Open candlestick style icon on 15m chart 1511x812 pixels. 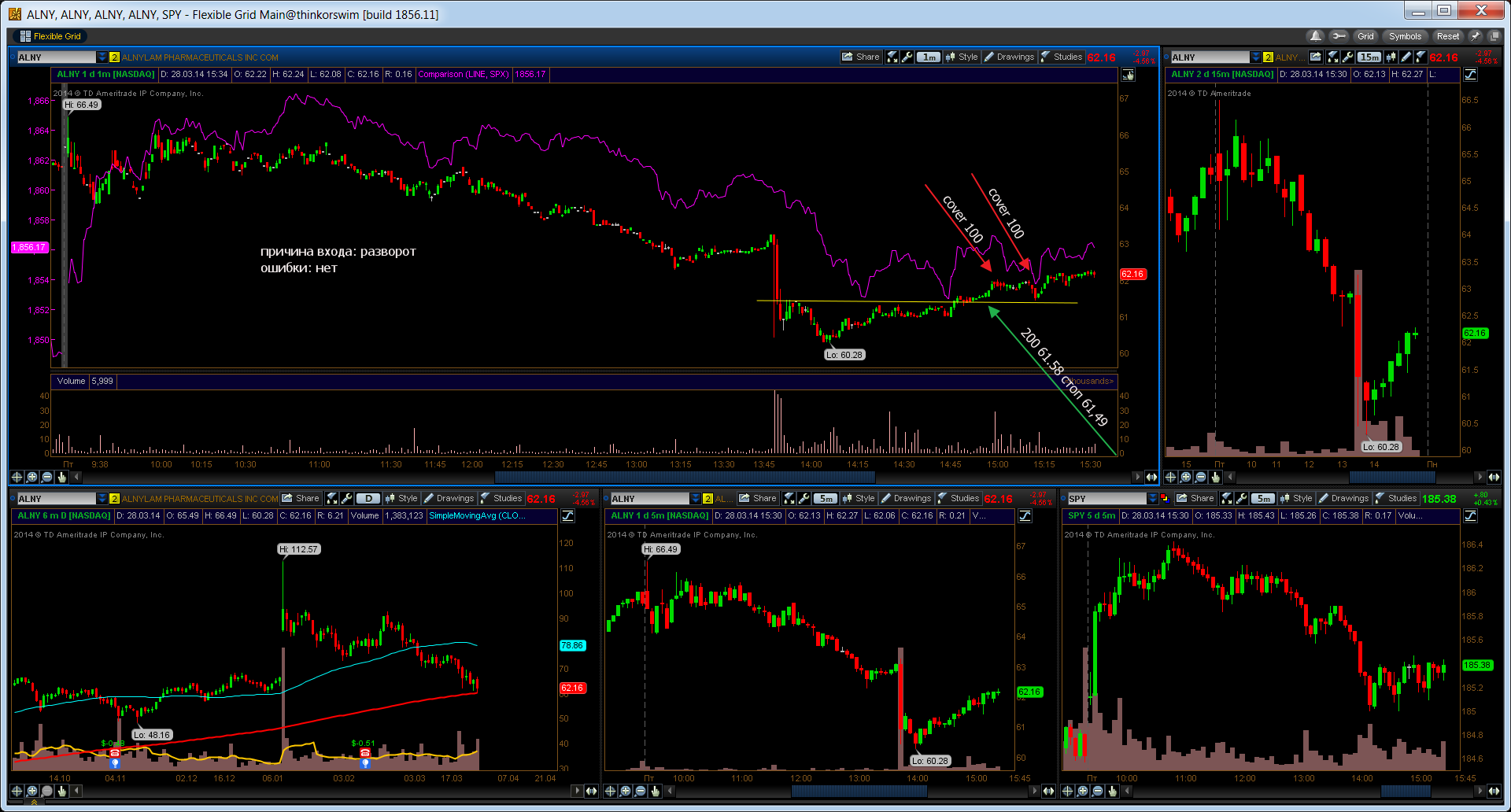(1391, 57)
